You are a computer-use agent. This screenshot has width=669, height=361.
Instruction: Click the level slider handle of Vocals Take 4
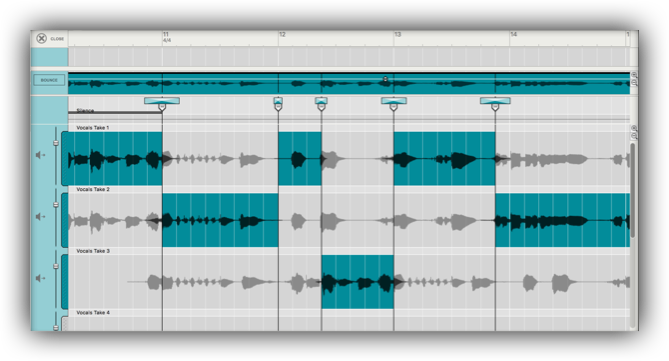click(56, 328)
